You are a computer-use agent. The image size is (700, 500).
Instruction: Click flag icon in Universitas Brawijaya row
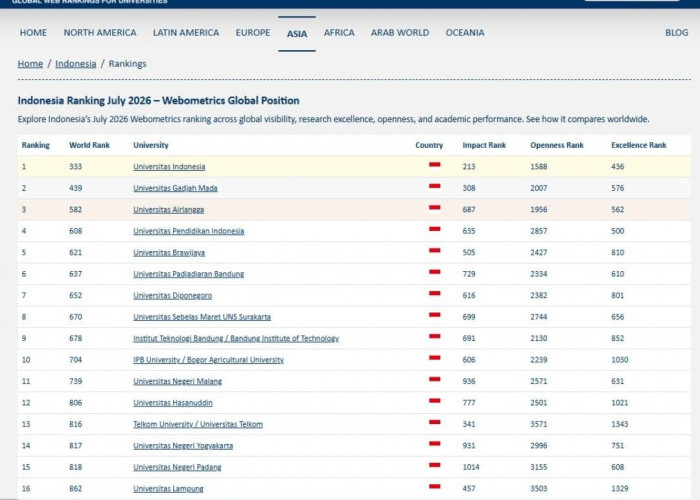point(435,252)
